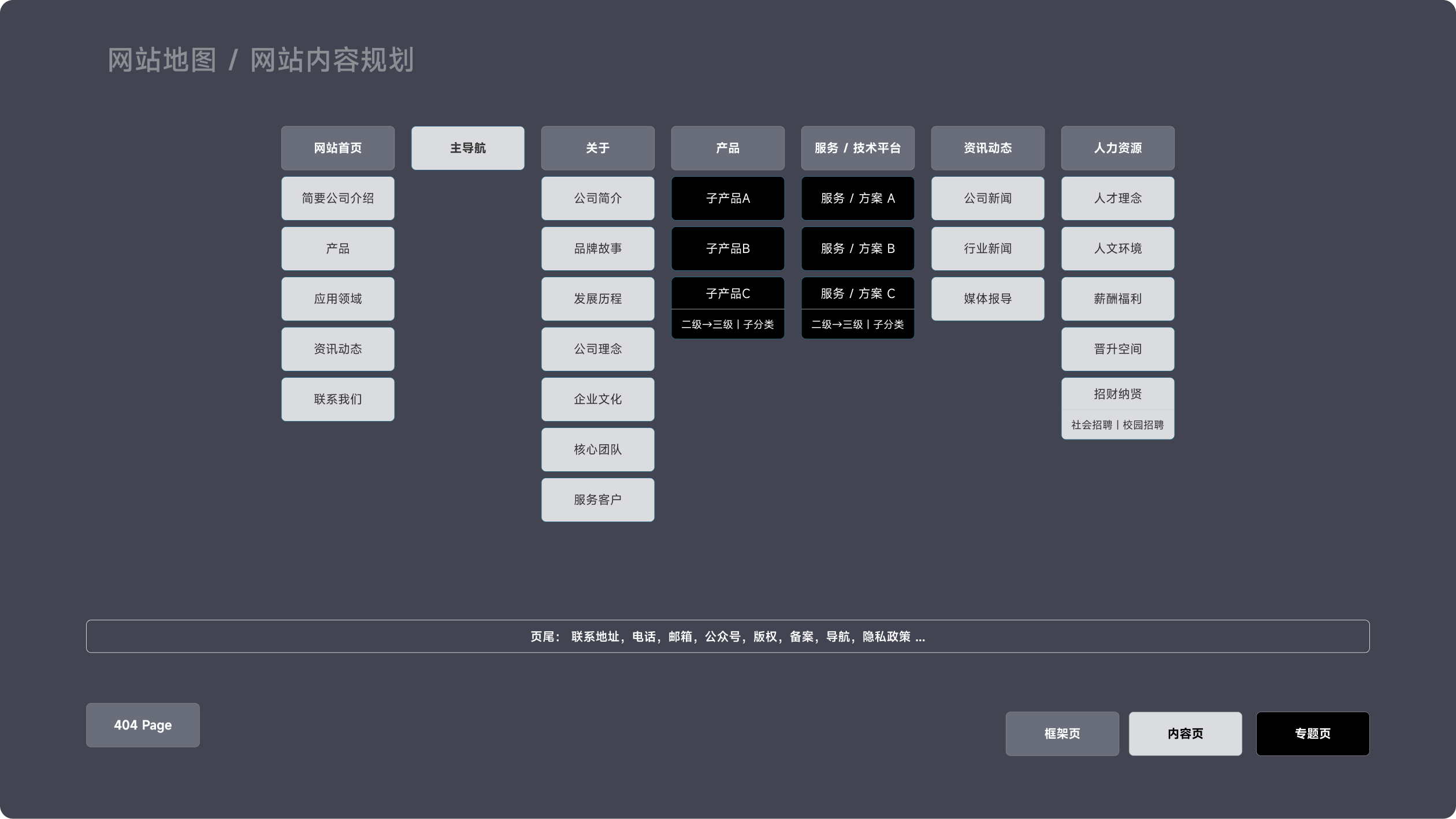Open the 关于 section header
This screenshot has height=819, width=1456.
pos(597,148)
